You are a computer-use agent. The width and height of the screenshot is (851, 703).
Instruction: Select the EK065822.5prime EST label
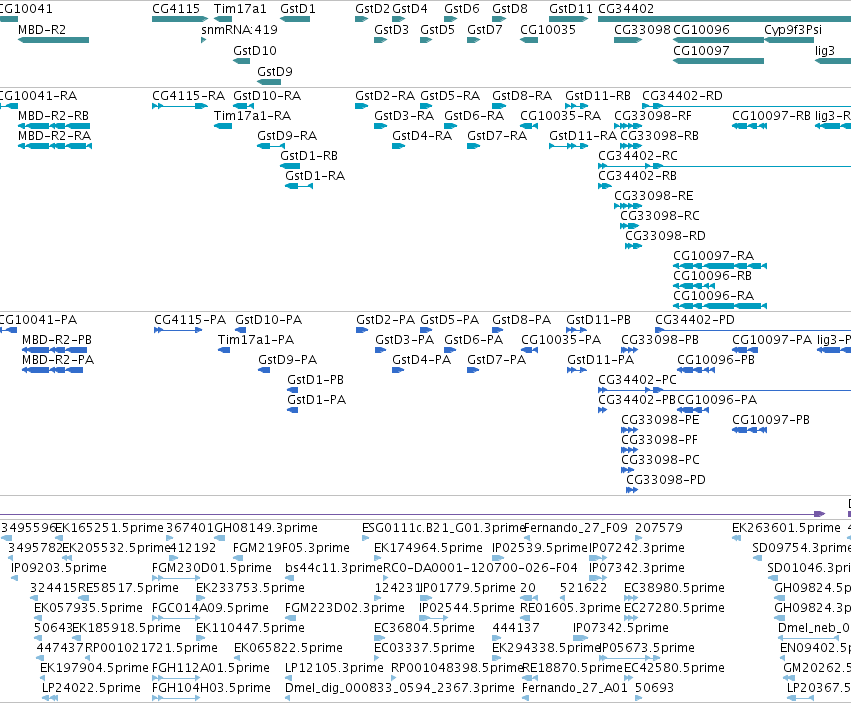tap(288, 648)
